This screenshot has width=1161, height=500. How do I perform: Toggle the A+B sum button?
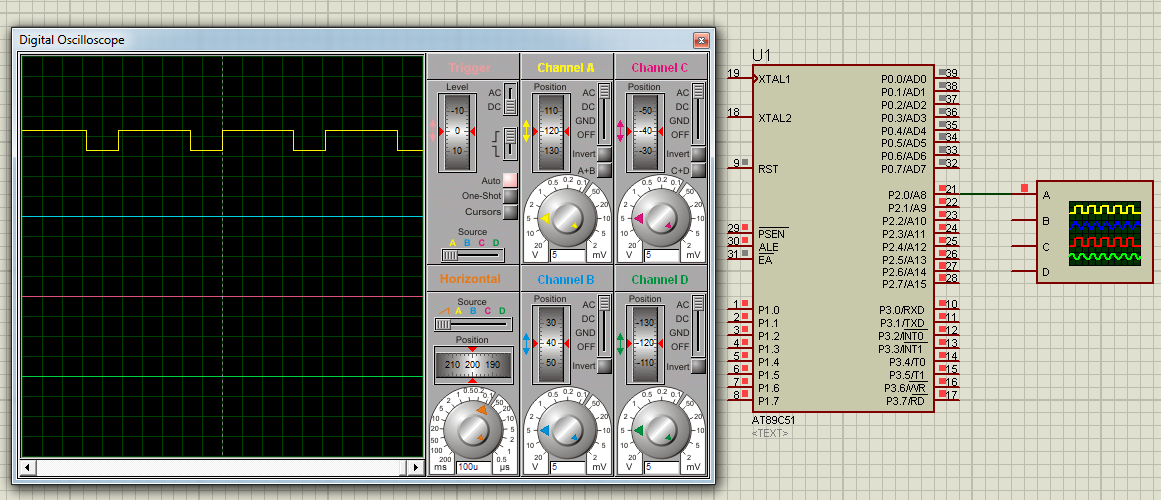(x=604, y=170)
